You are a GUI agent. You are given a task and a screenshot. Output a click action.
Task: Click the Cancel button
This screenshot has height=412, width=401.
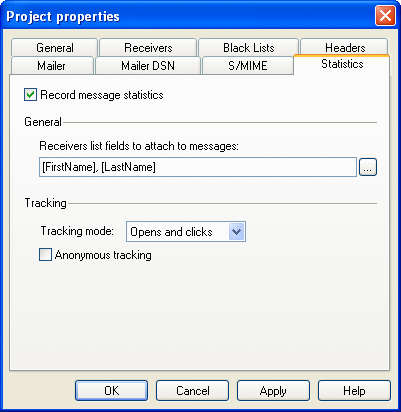[x=193, y=390]
